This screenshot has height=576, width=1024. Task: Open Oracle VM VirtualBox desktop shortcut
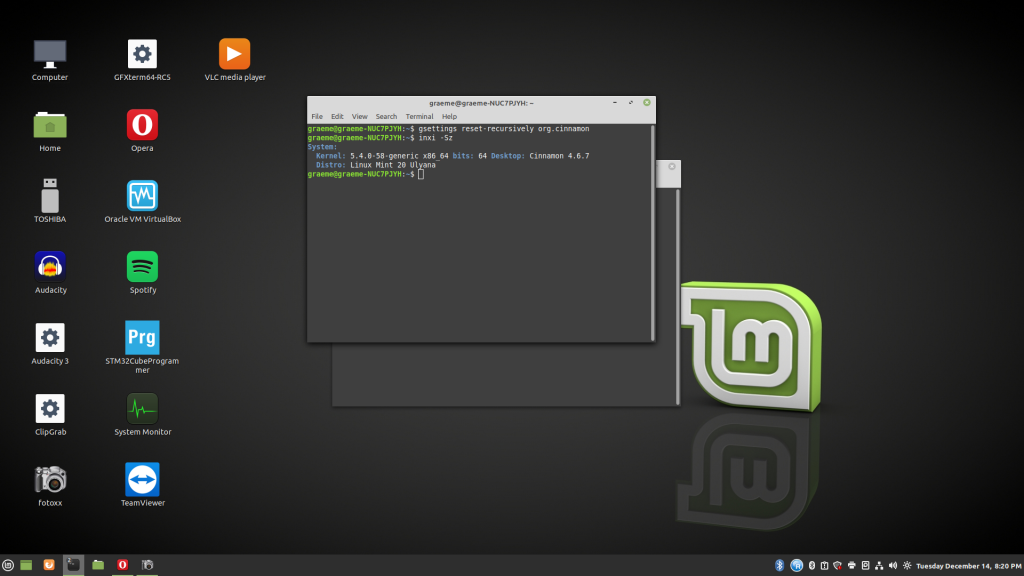(142, 196)
